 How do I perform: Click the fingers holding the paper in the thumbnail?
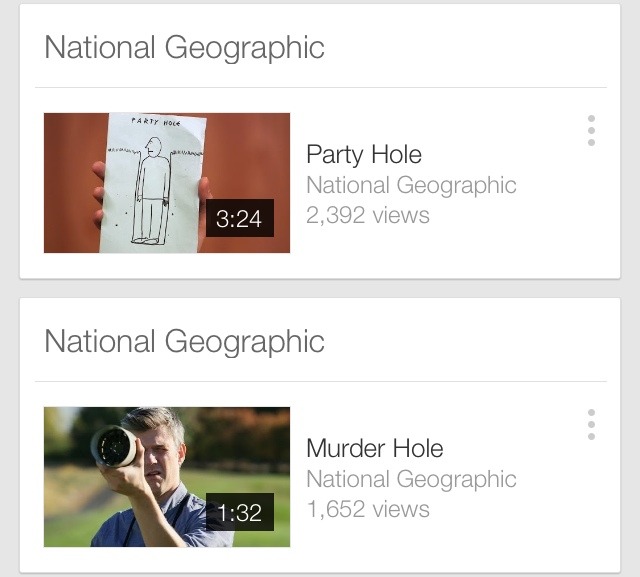99,194
